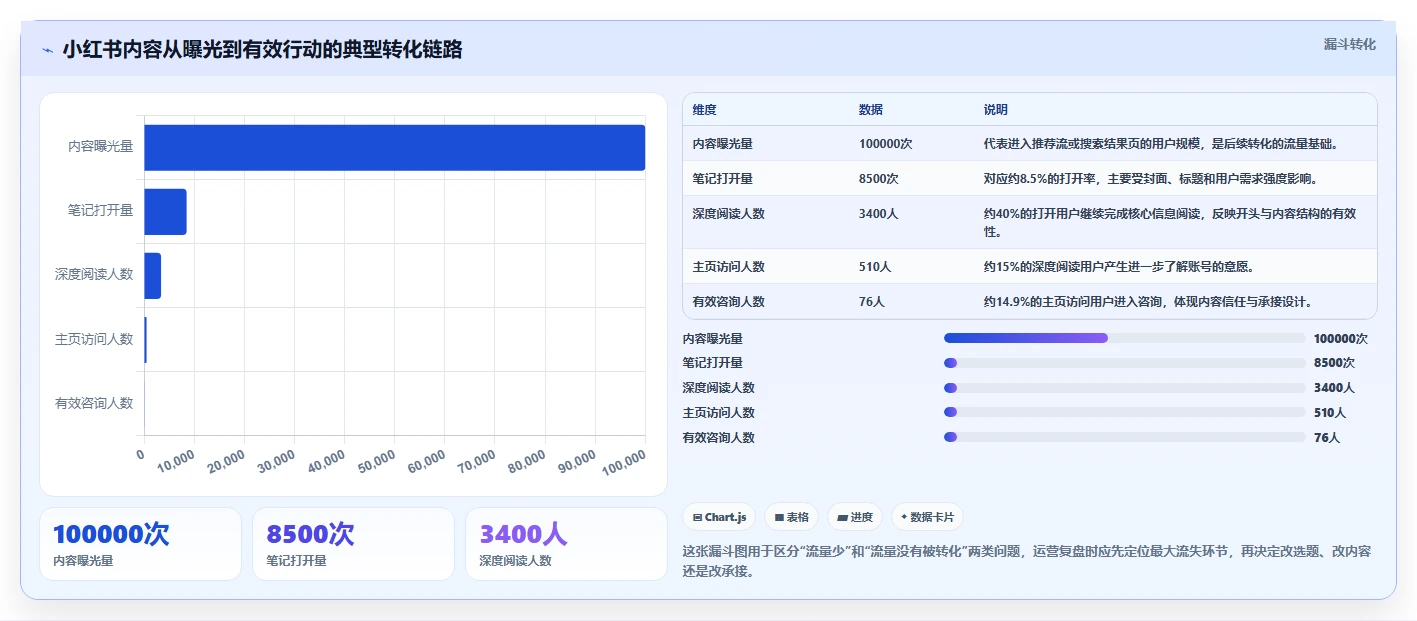The image size is (1417, 621).
Task: Click the 笔记打开量 label on the chart axis
Action: 100,211
